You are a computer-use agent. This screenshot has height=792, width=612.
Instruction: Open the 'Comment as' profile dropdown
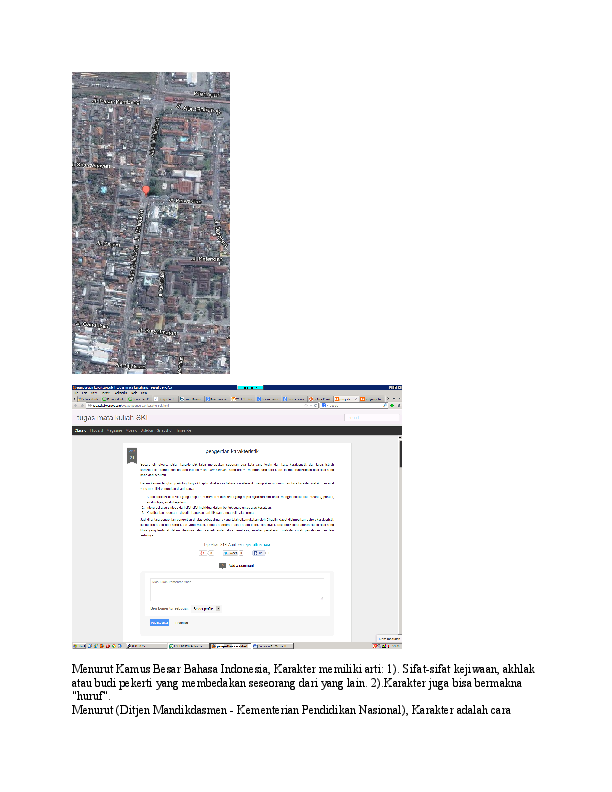[205, 607]
